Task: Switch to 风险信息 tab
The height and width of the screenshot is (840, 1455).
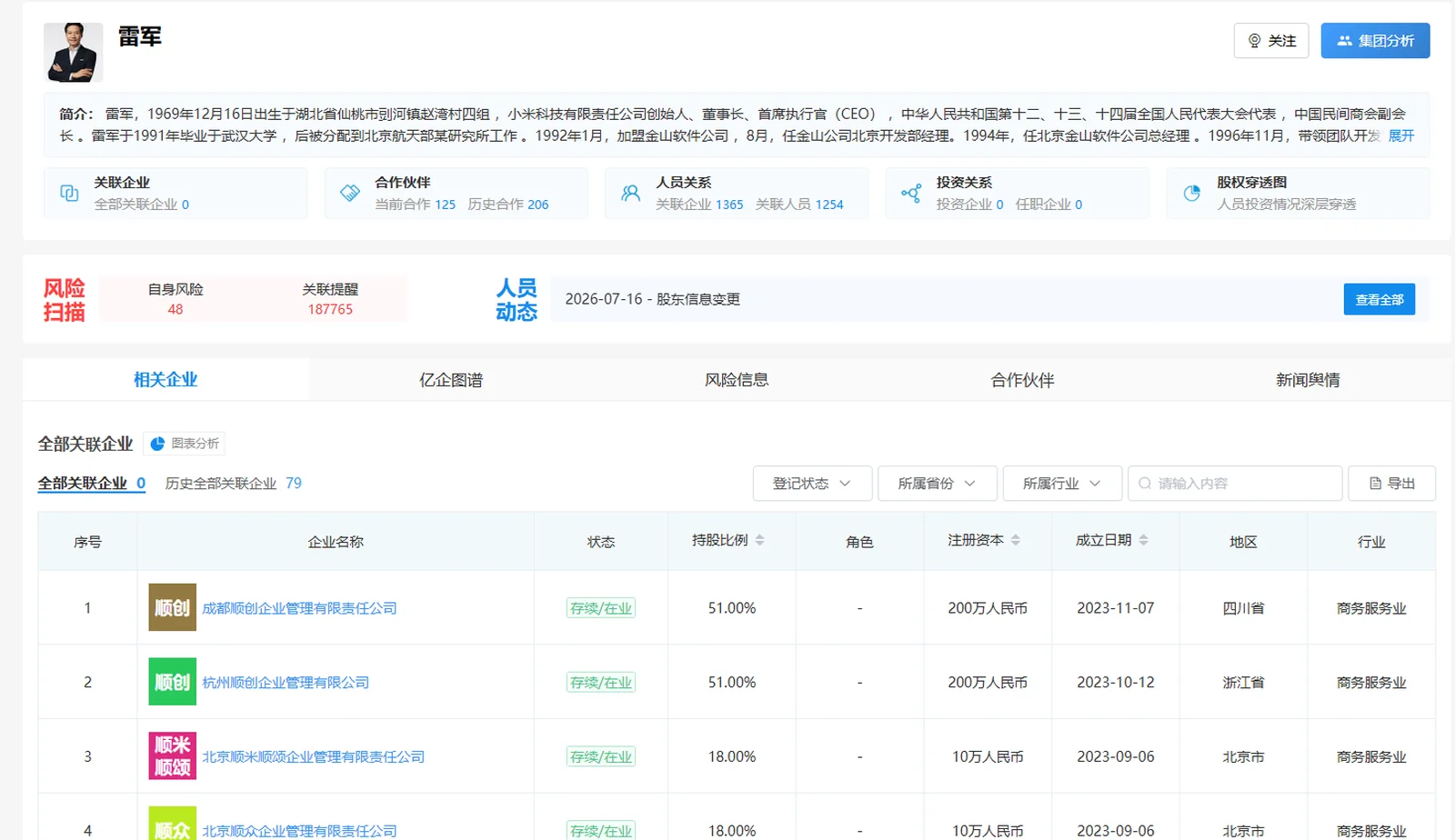Action: coord(737,380)
